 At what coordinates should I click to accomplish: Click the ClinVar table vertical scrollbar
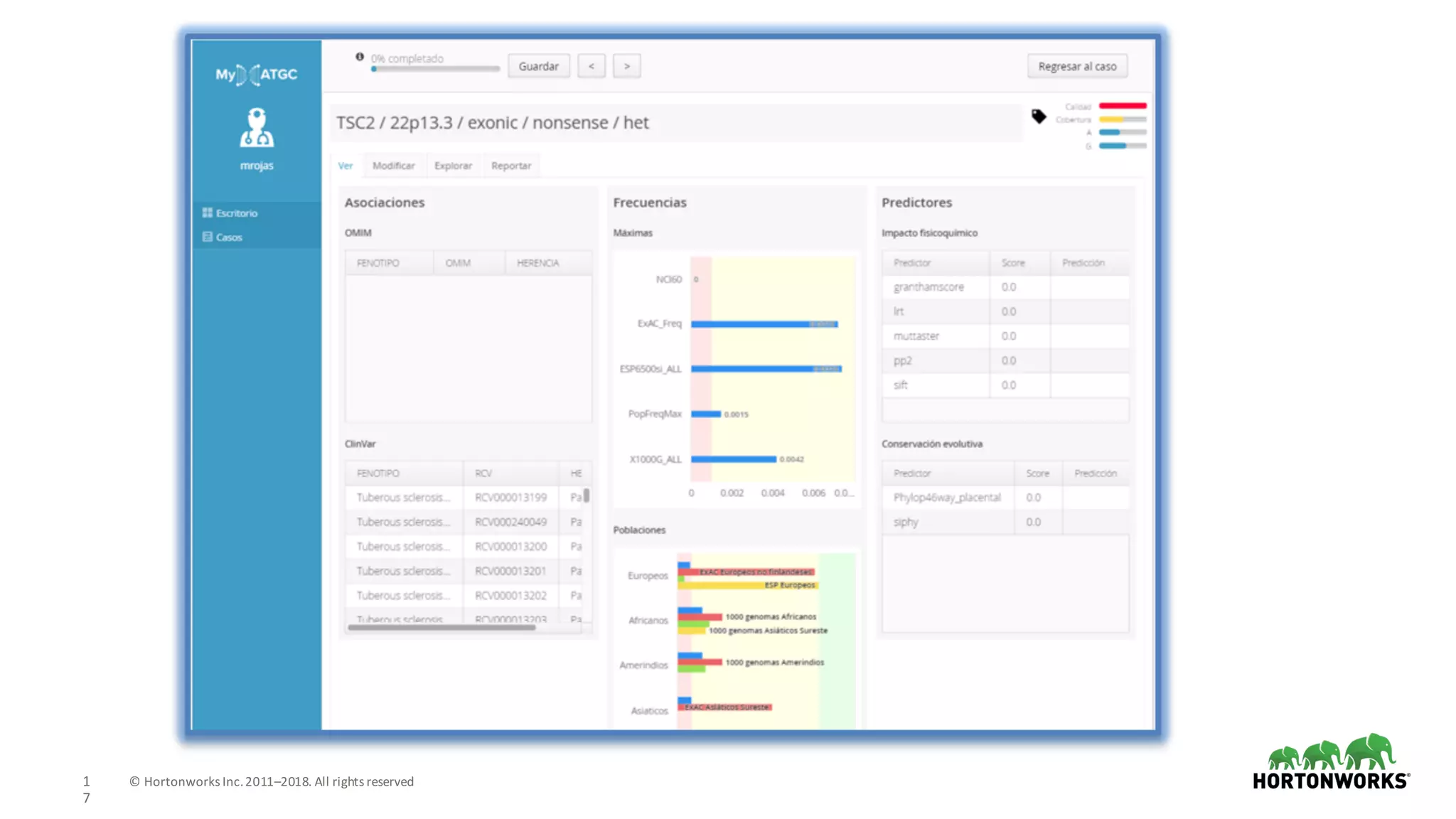(x=587, y=496)
